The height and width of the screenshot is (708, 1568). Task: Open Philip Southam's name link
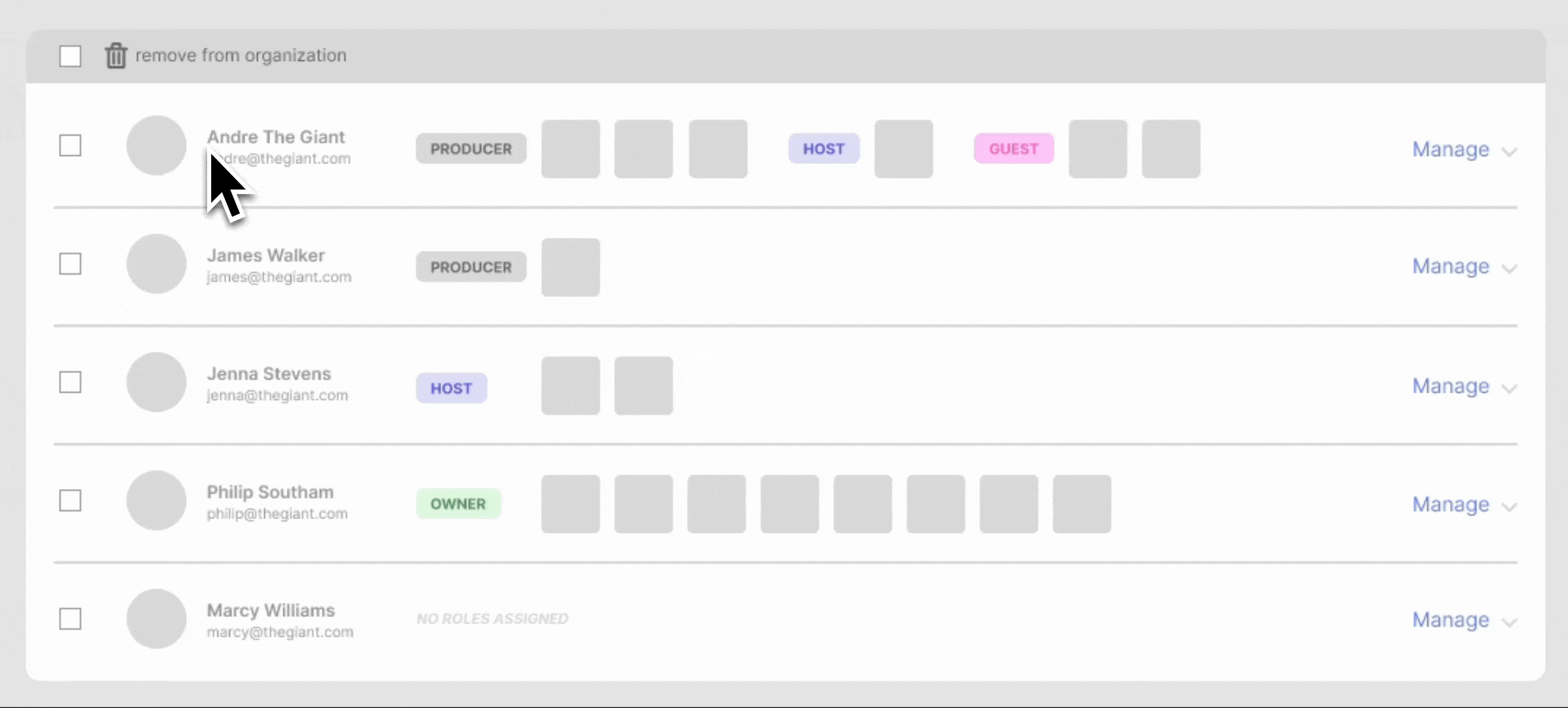coord(270,492)
